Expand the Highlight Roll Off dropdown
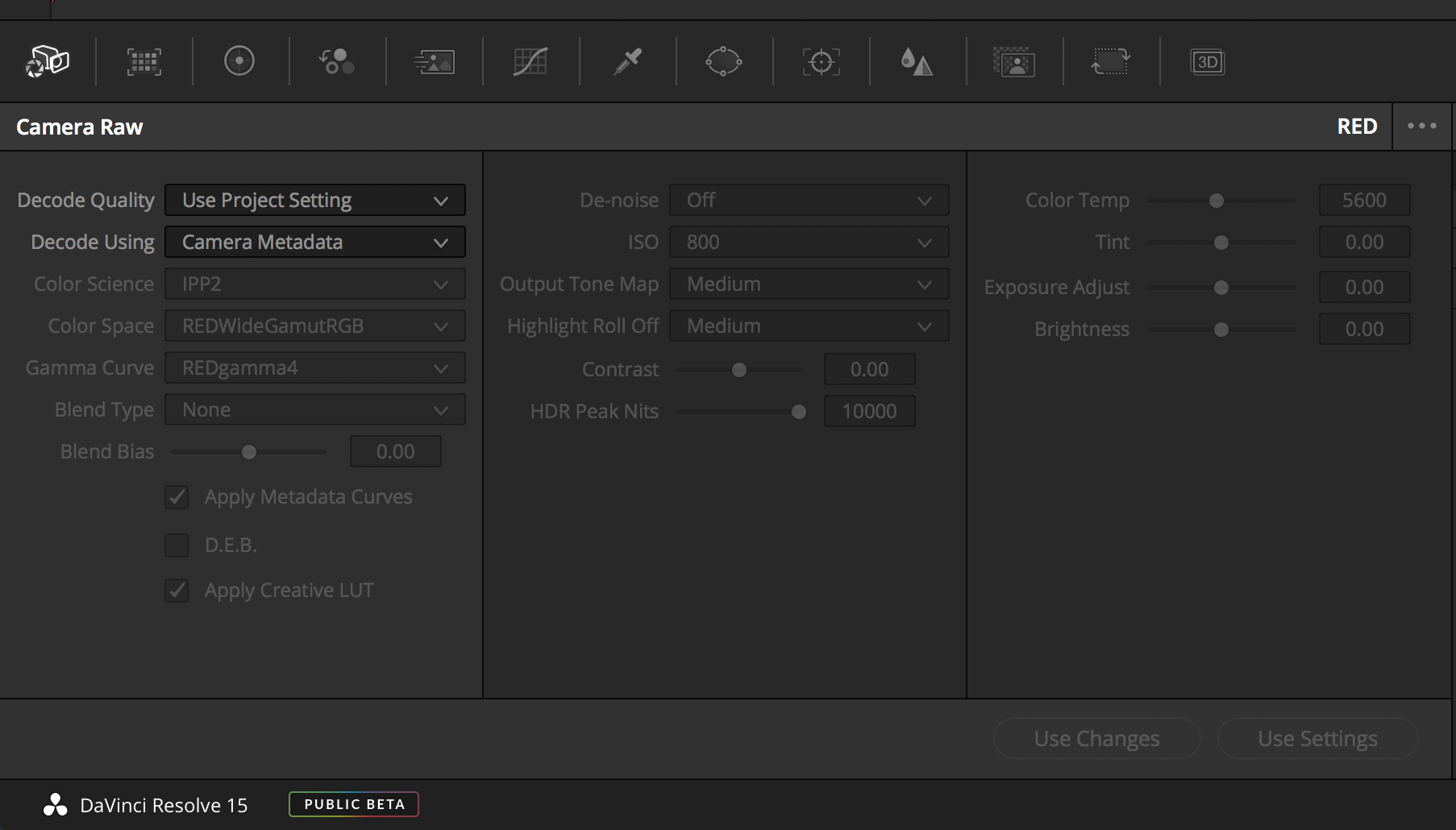1456x830 pixels. pyautogui.click(x=809, y=326)
